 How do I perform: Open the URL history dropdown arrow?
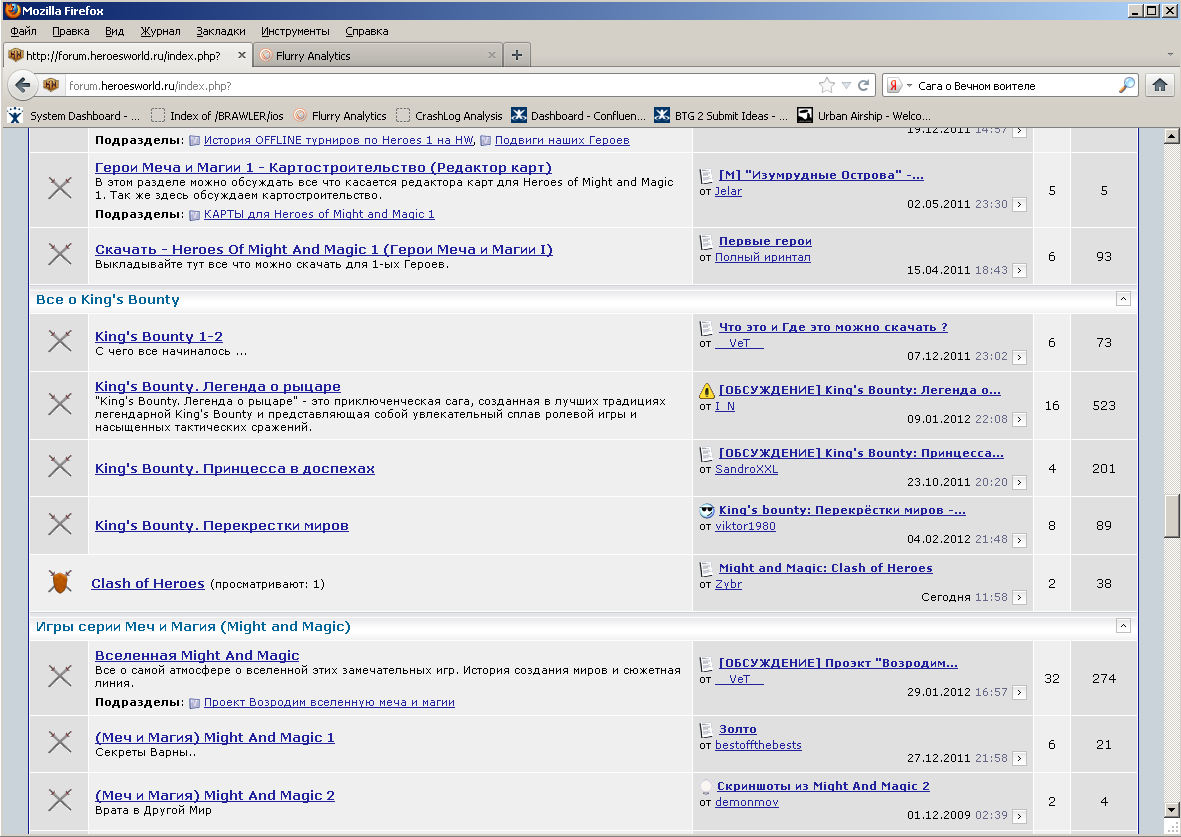coord(847,85)
